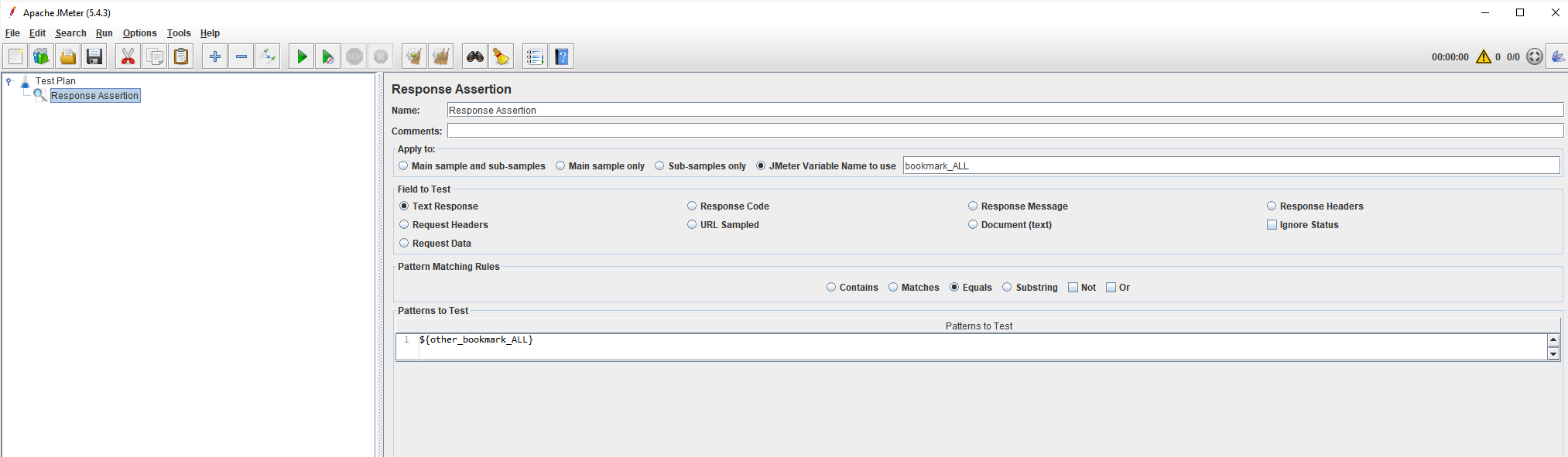
Task: Select Test Plan in the tree
Action: (x=56, y=81)
